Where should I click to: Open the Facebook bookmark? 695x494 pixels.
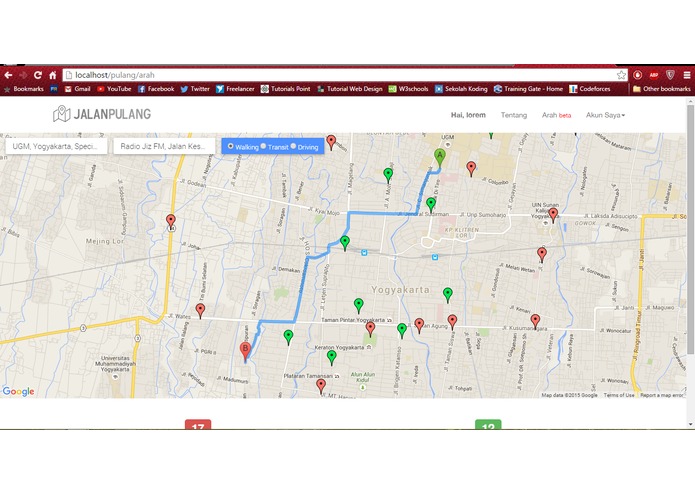click(156, 89)
